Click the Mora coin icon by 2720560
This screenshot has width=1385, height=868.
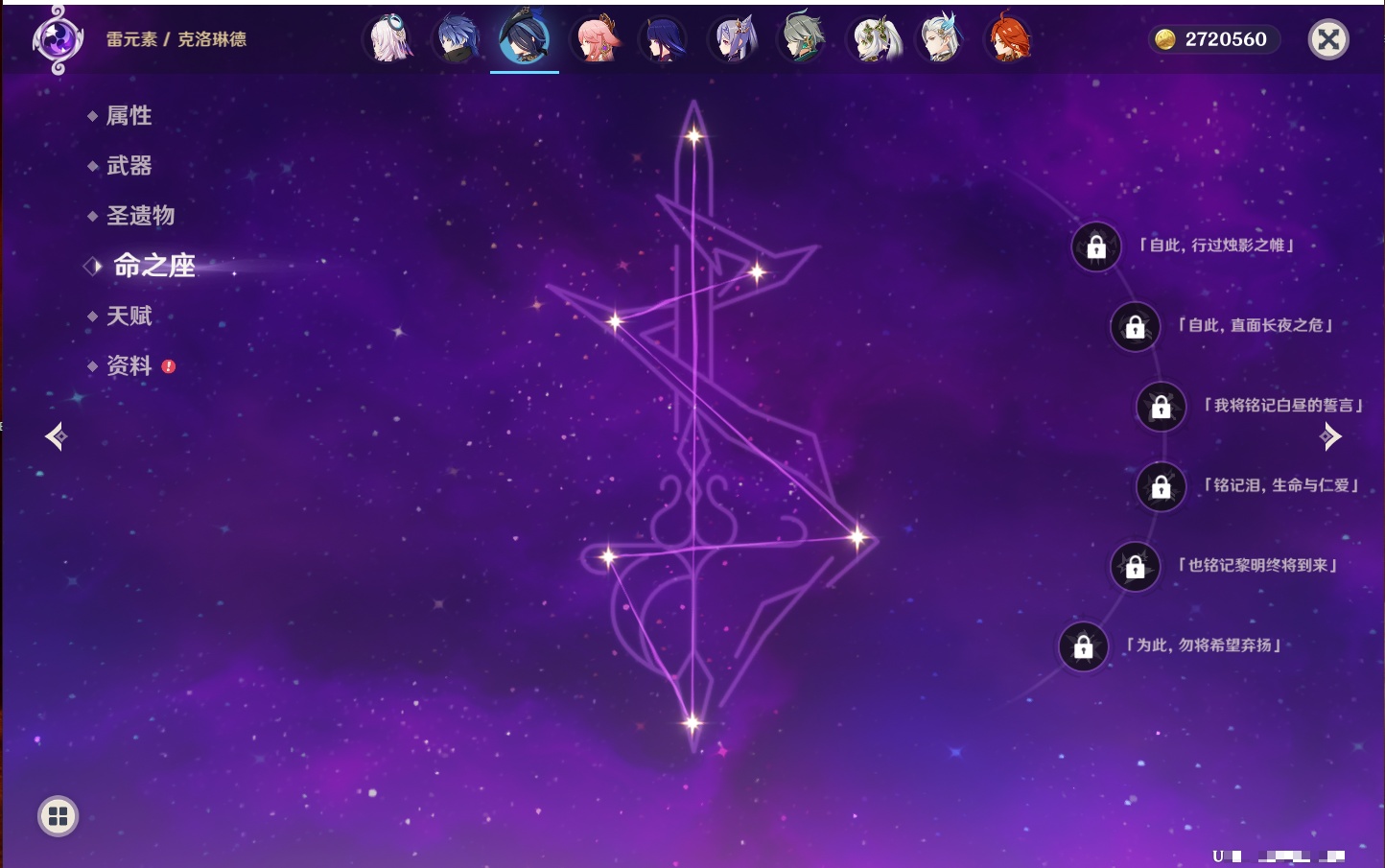click(x=1164, y=39)
